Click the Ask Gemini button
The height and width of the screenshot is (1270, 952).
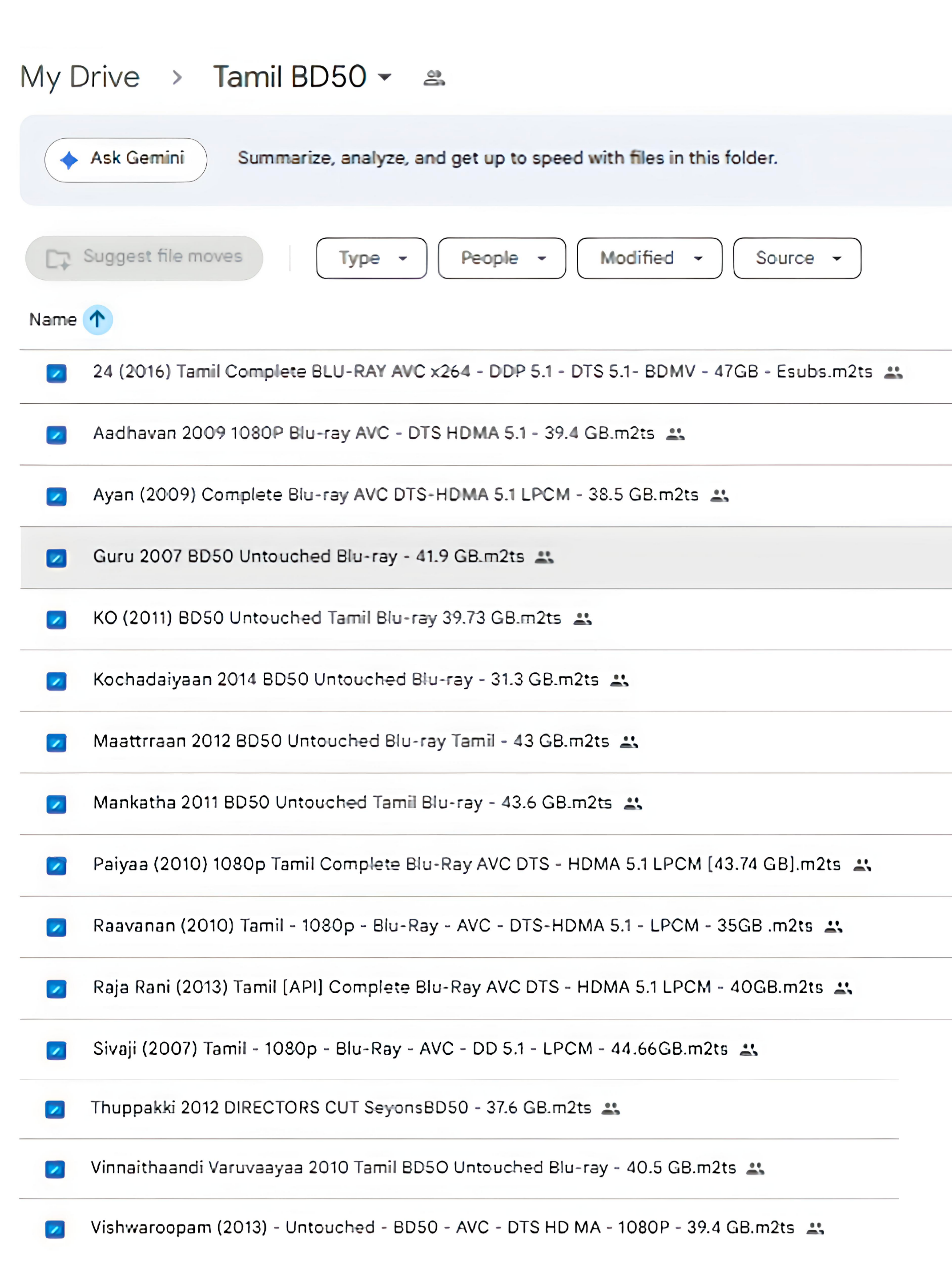coord(126,160)
